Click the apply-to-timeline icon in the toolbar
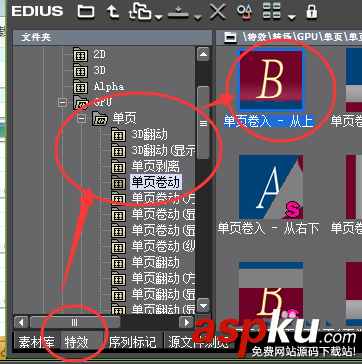Viewport: 362px width, 364px height. pyautogui.click(x=179, y=13)
